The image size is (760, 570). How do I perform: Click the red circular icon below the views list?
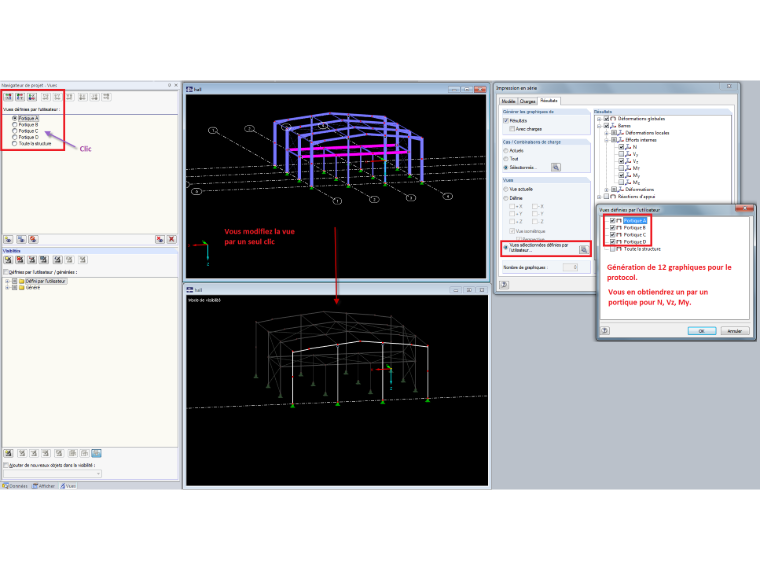tap(33, 239)
